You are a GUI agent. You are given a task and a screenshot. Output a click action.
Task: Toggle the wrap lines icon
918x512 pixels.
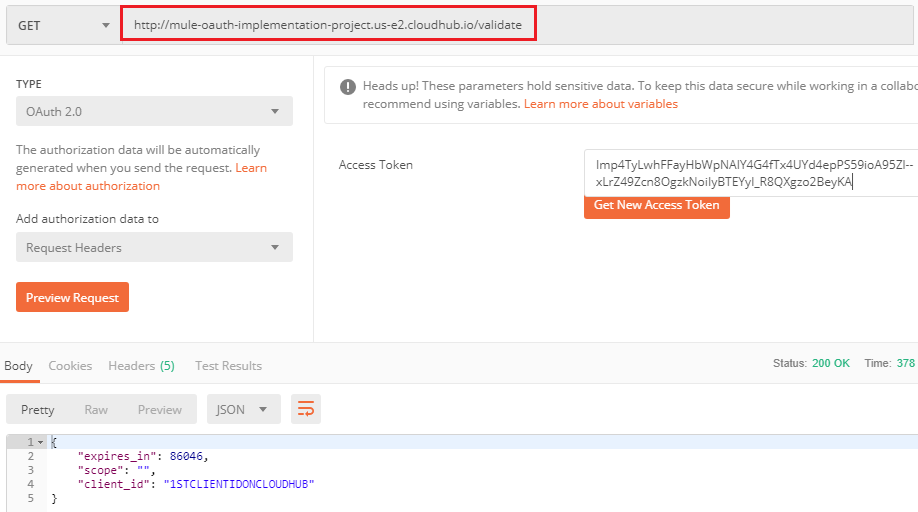[306, 408]
